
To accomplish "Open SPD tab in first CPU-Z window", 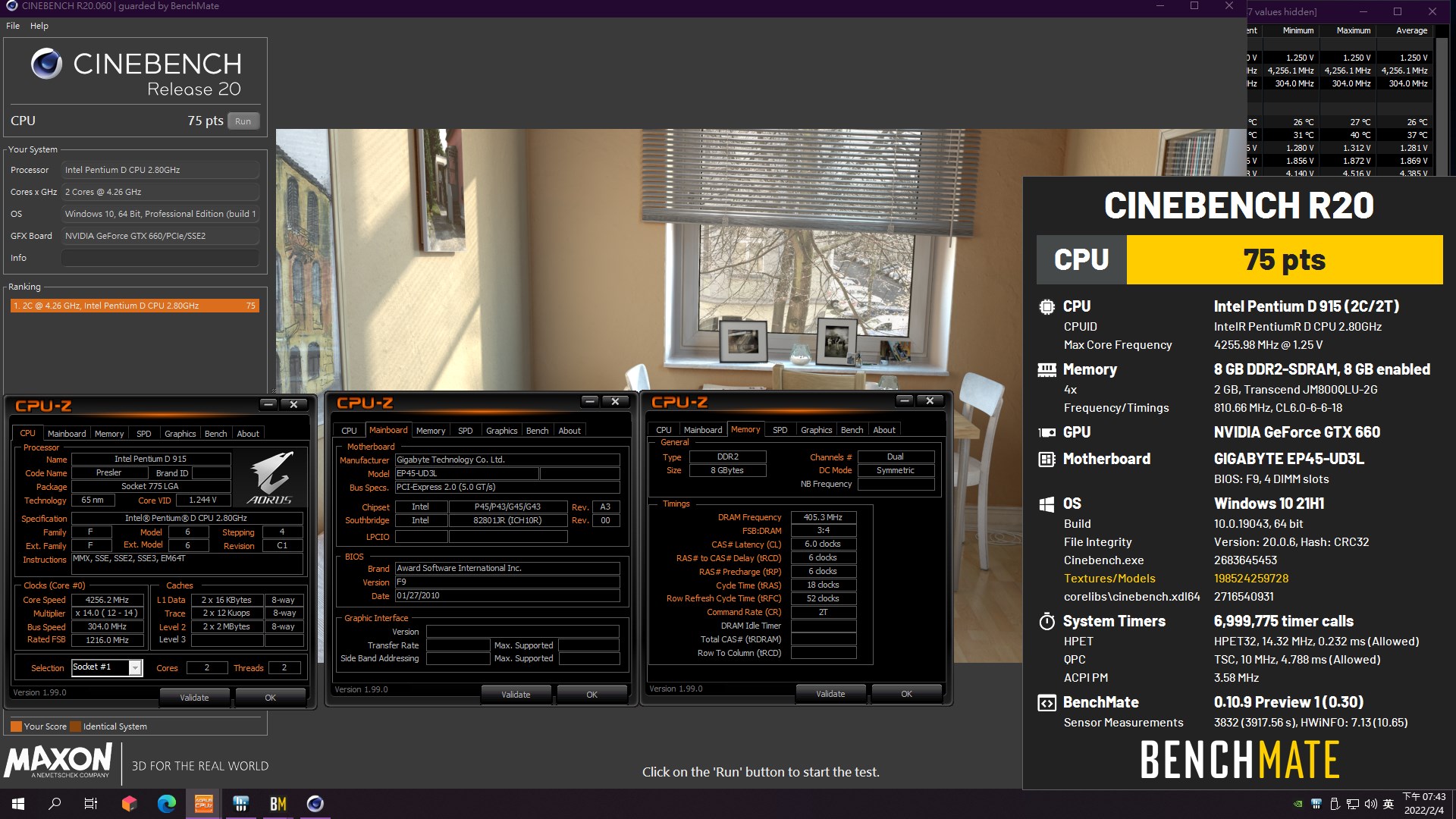I will click(x=144, y=434).
